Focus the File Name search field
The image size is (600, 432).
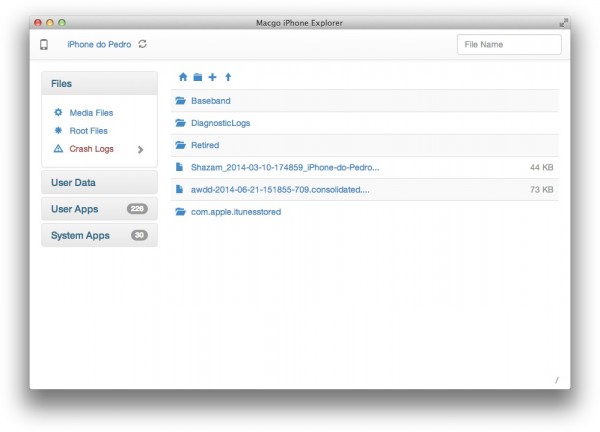tap(509, 44)
